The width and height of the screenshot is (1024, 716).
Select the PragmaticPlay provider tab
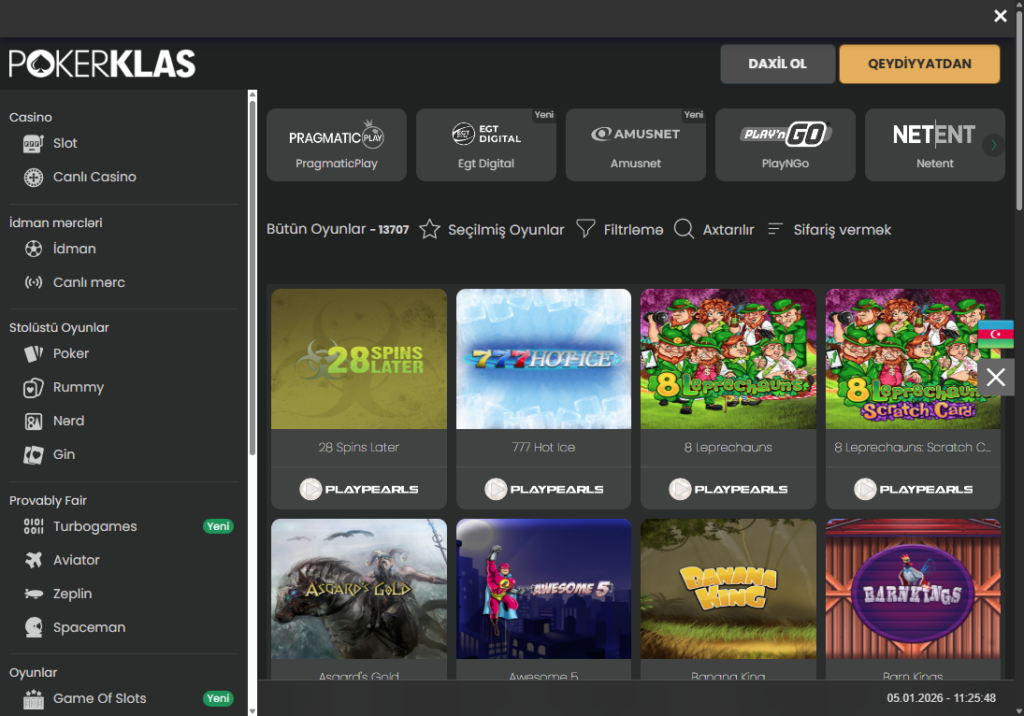(336, 145)
